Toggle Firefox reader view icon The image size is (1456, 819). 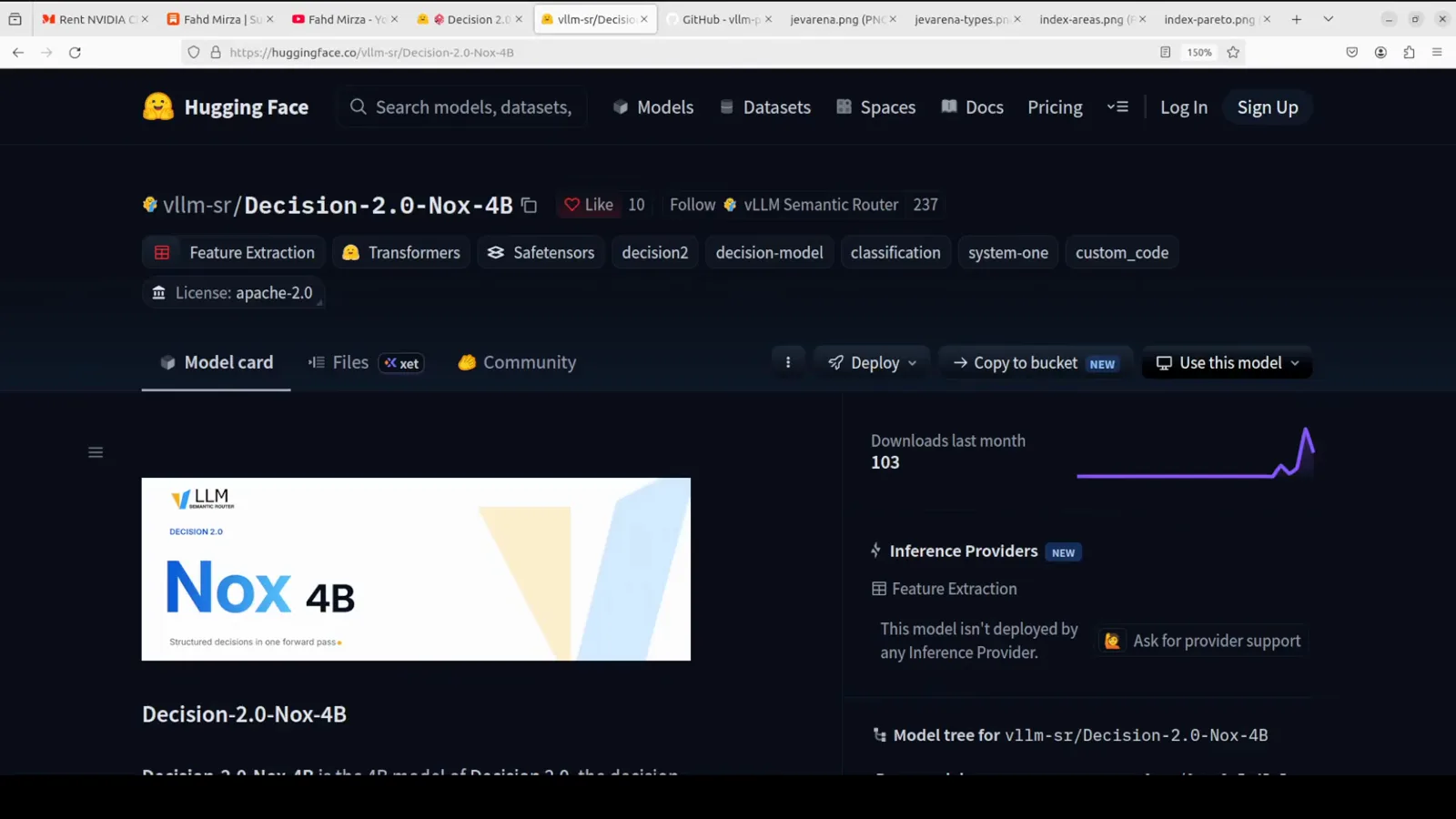click(x=1165, y=53)
